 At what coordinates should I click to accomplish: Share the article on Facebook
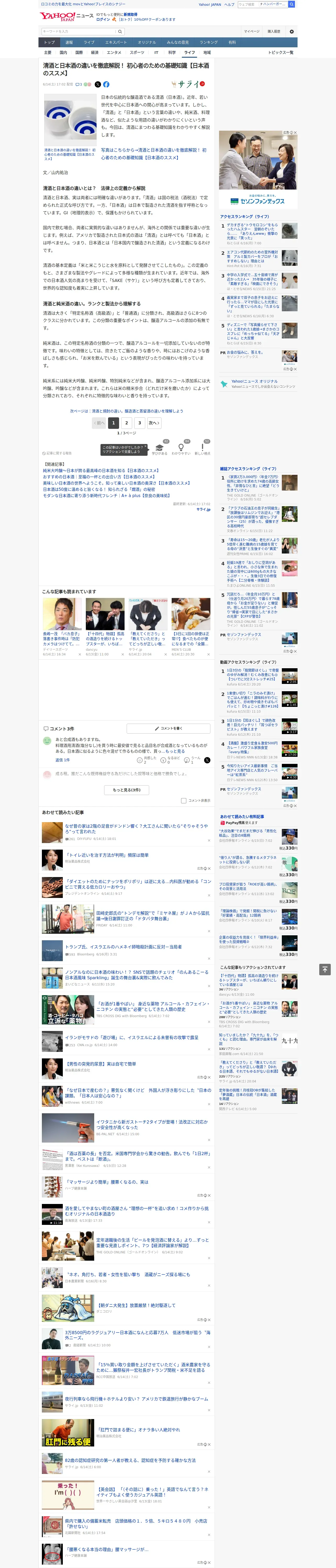pyautogui.click(x=106, y=85)
